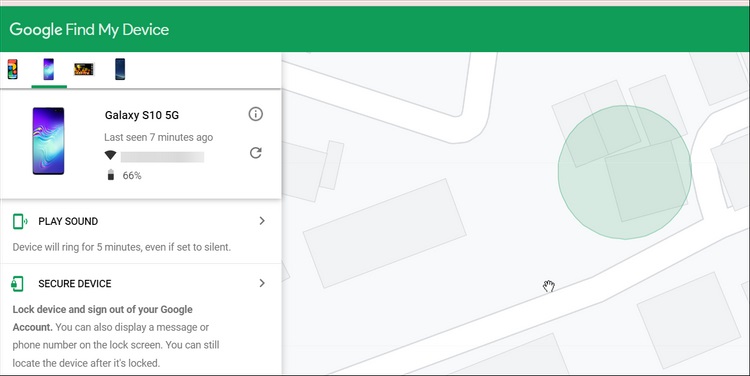750x376 pixels.
Task: Click the Play Sound phone icon
Action: click(20, 221)
